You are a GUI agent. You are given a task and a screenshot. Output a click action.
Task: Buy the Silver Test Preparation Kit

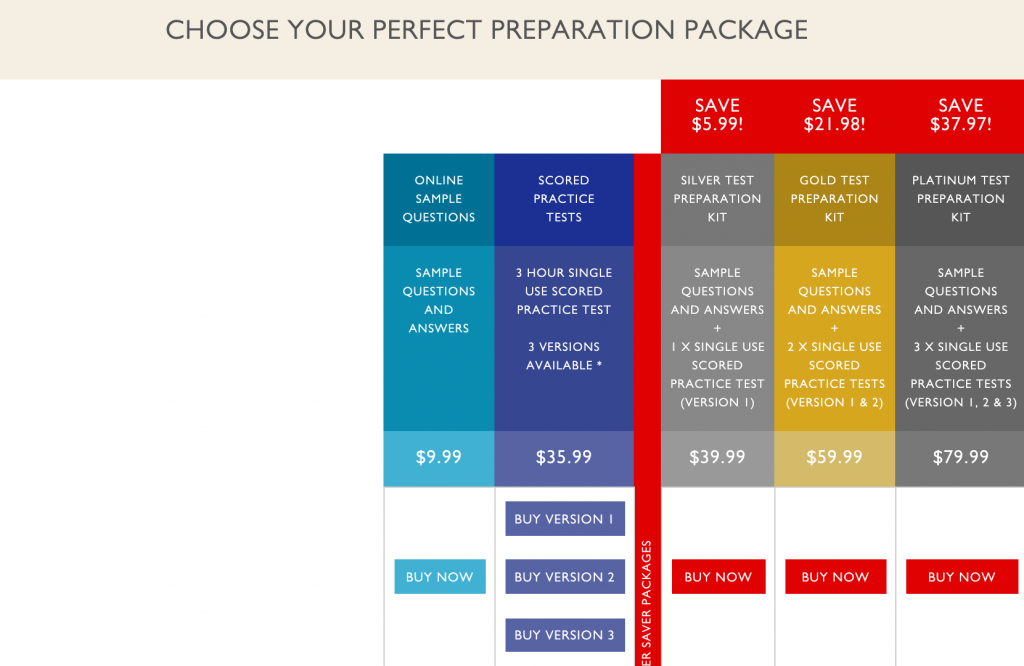[718, 577]
